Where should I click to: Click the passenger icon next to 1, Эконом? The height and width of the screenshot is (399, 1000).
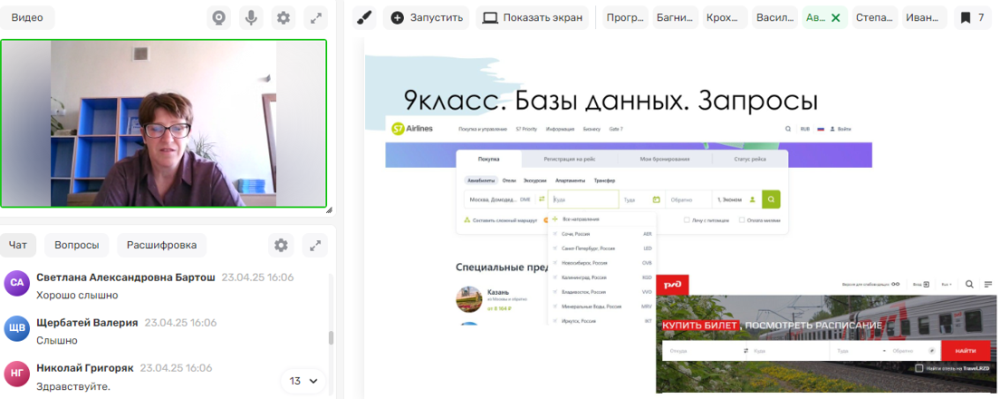tap(753, 200)
